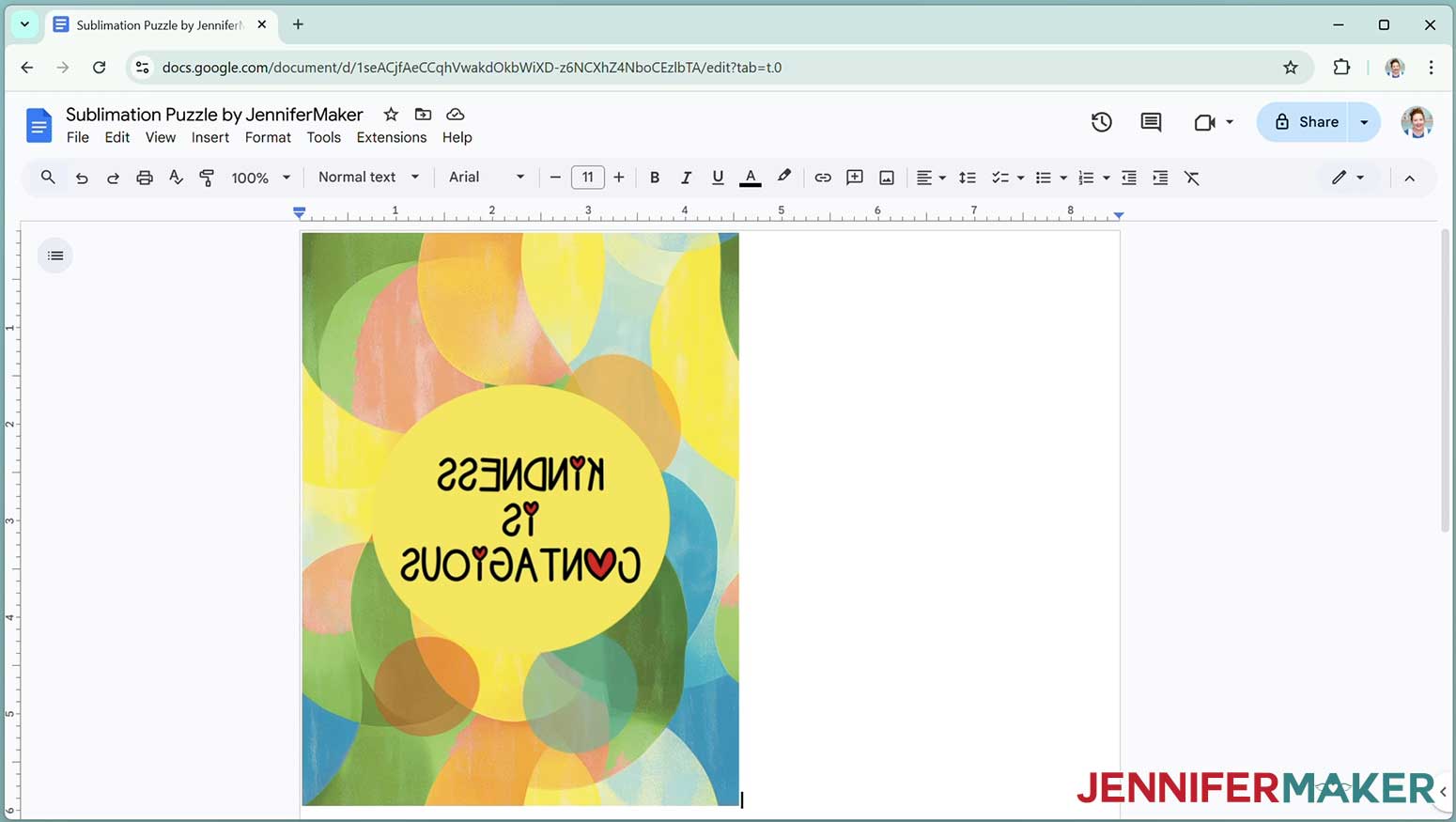The image size is (1456, 822).
Task: Expand the checklist options arrow
Action: point(1020,178)
